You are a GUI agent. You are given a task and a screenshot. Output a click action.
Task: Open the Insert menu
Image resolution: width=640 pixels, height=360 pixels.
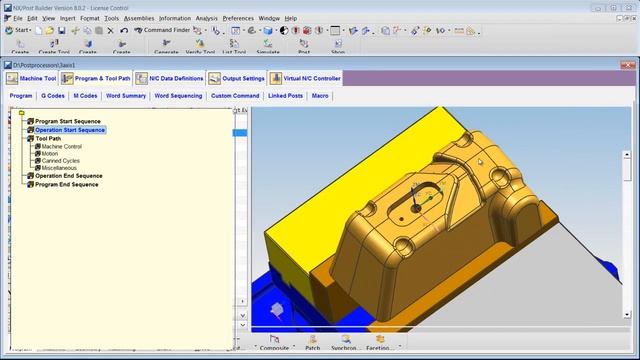tap(67, 18)
